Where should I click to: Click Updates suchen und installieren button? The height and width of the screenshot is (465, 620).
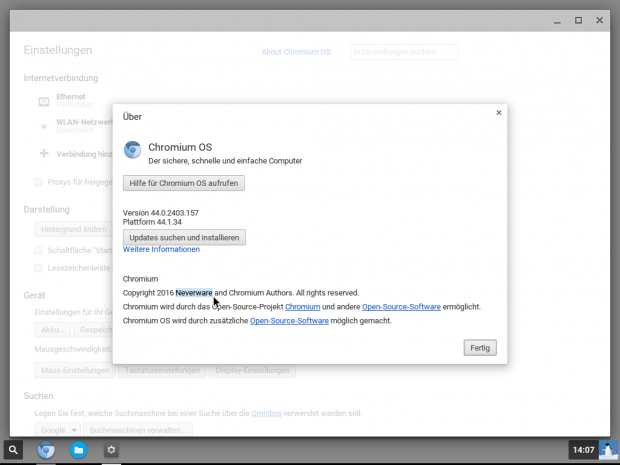point(184,238)
